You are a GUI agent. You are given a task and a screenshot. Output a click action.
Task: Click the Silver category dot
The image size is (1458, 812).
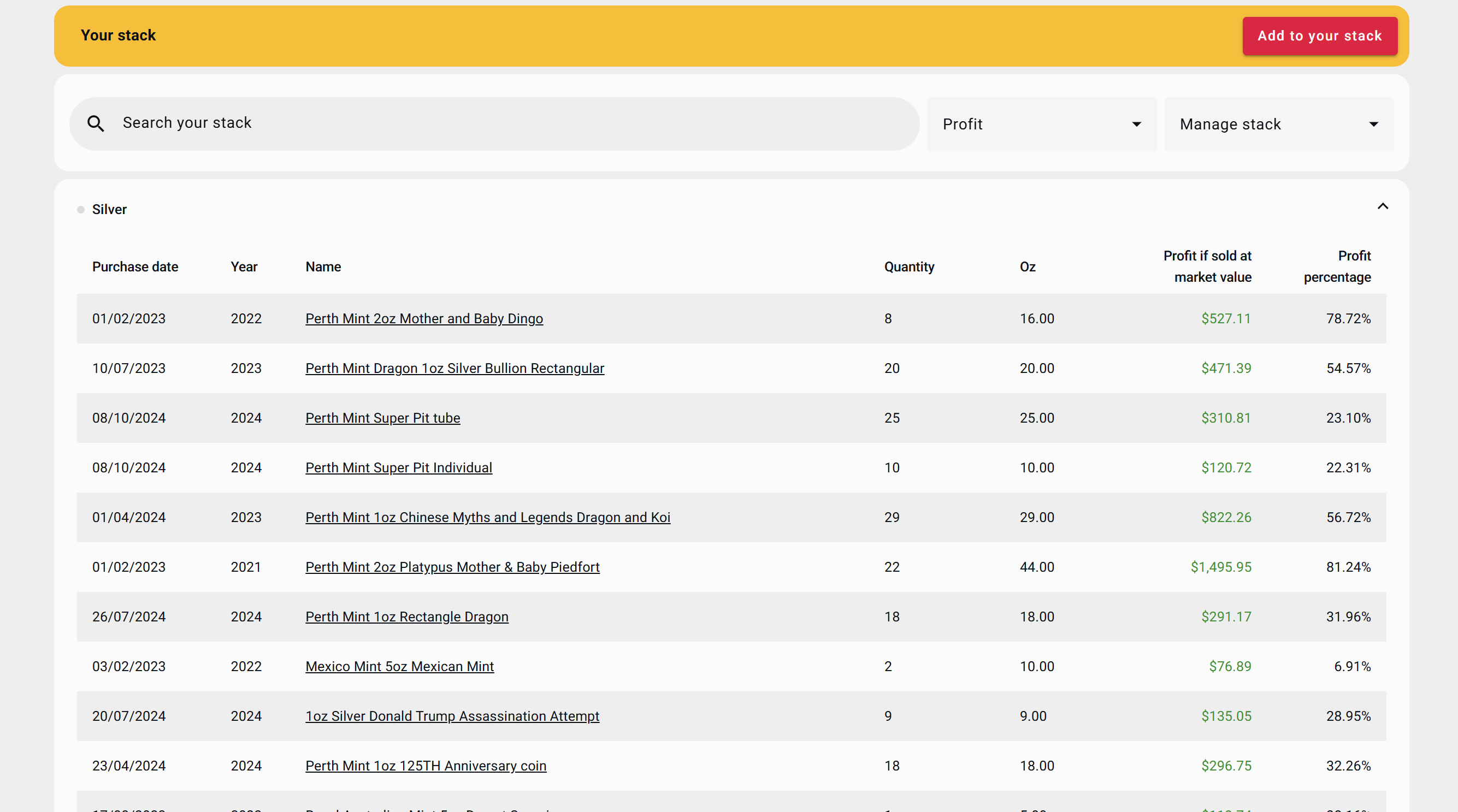tap(81, 210)
